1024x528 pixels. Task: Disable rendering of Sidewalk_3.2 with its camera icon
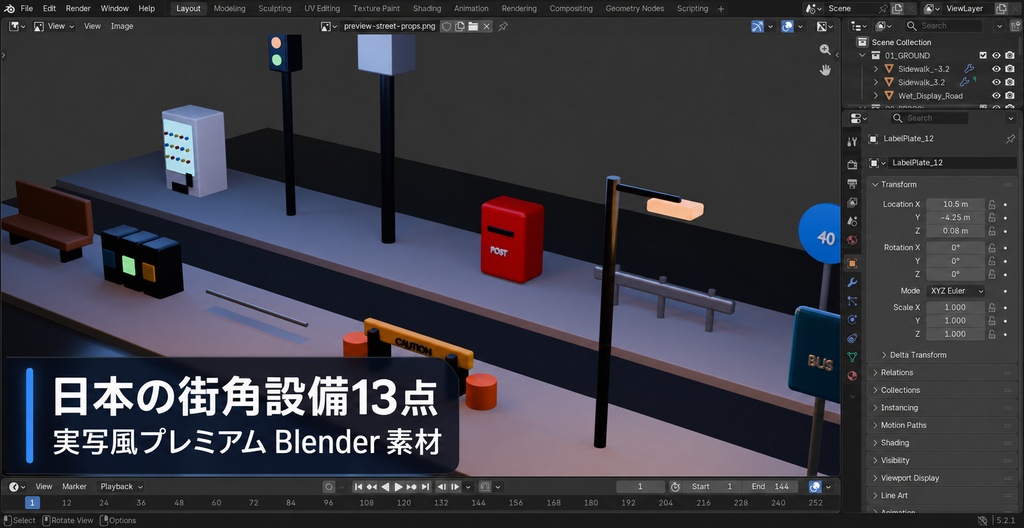click(1010, 82)
